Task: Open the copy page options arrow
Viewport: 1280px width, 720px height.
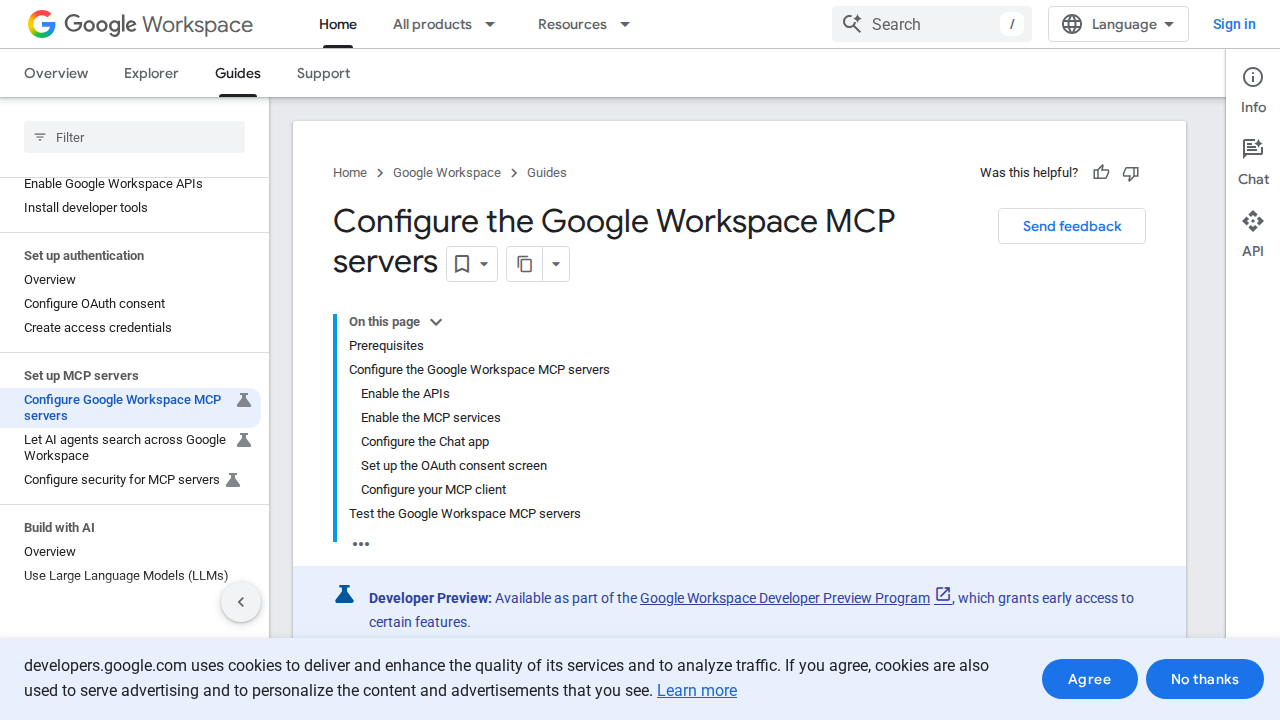Action: (x=556, y=264)
